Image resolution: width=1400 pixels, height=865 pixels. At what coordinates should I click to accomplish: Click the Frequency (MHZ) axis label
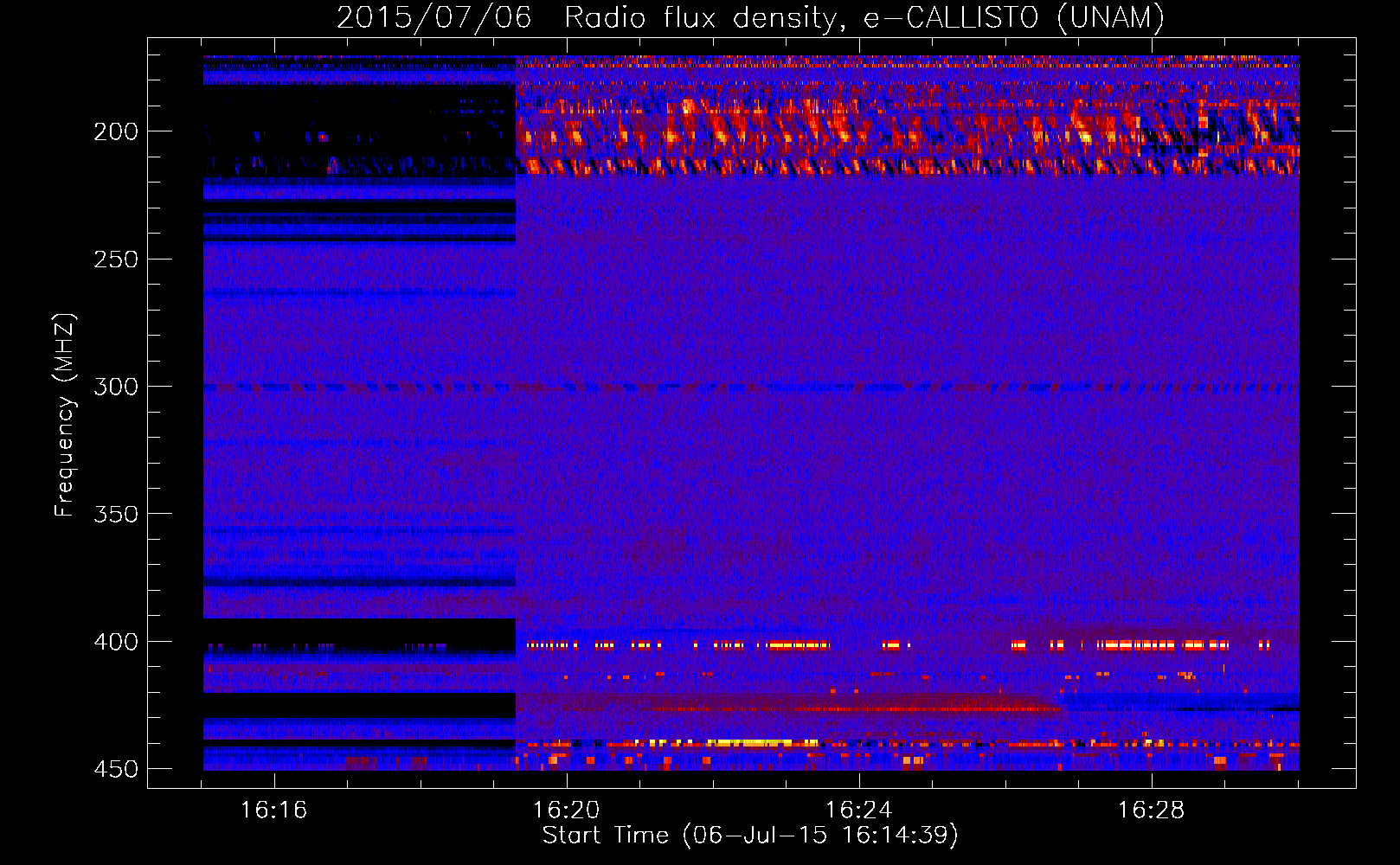65,415
